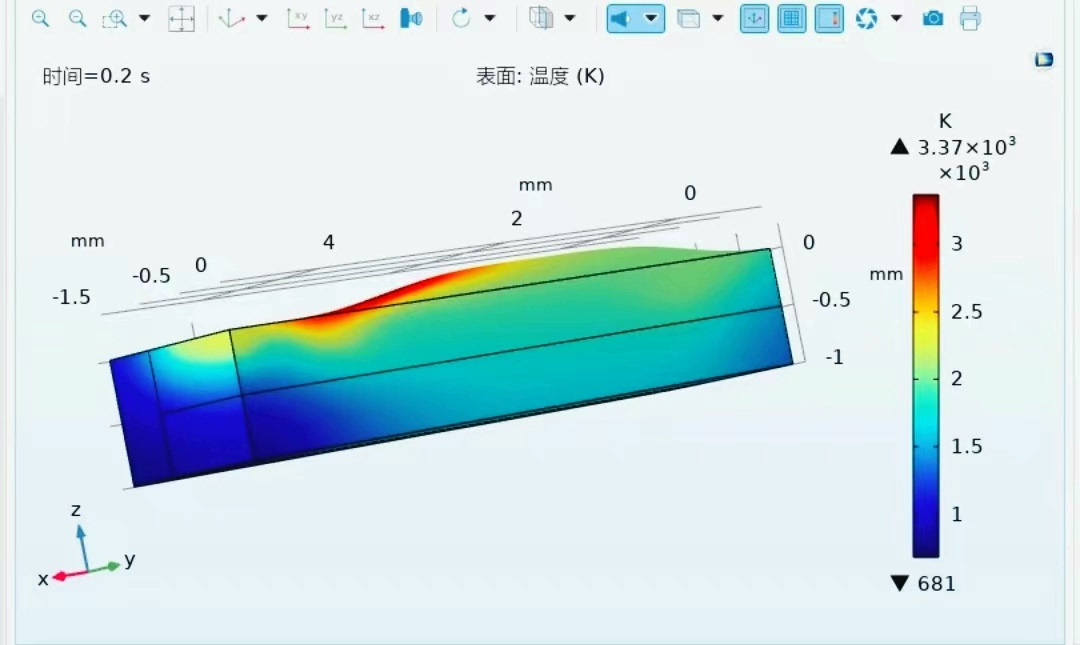The height and width of the screenshot is (645, 1080).
Task: Click the Print icon
Action: [x=970, y=19]
